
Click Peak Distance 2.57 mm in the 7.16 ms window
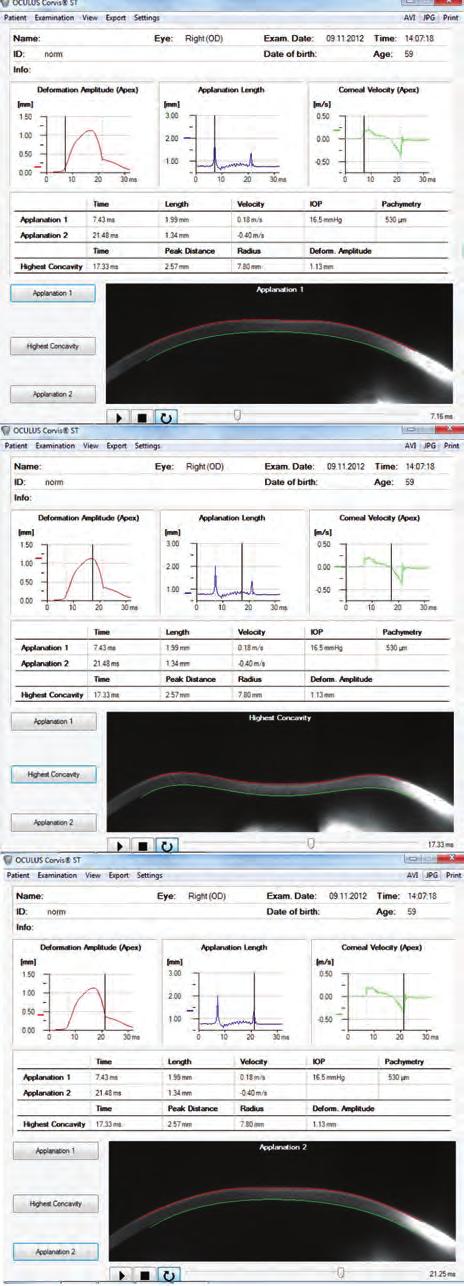[x=177, y=267]
